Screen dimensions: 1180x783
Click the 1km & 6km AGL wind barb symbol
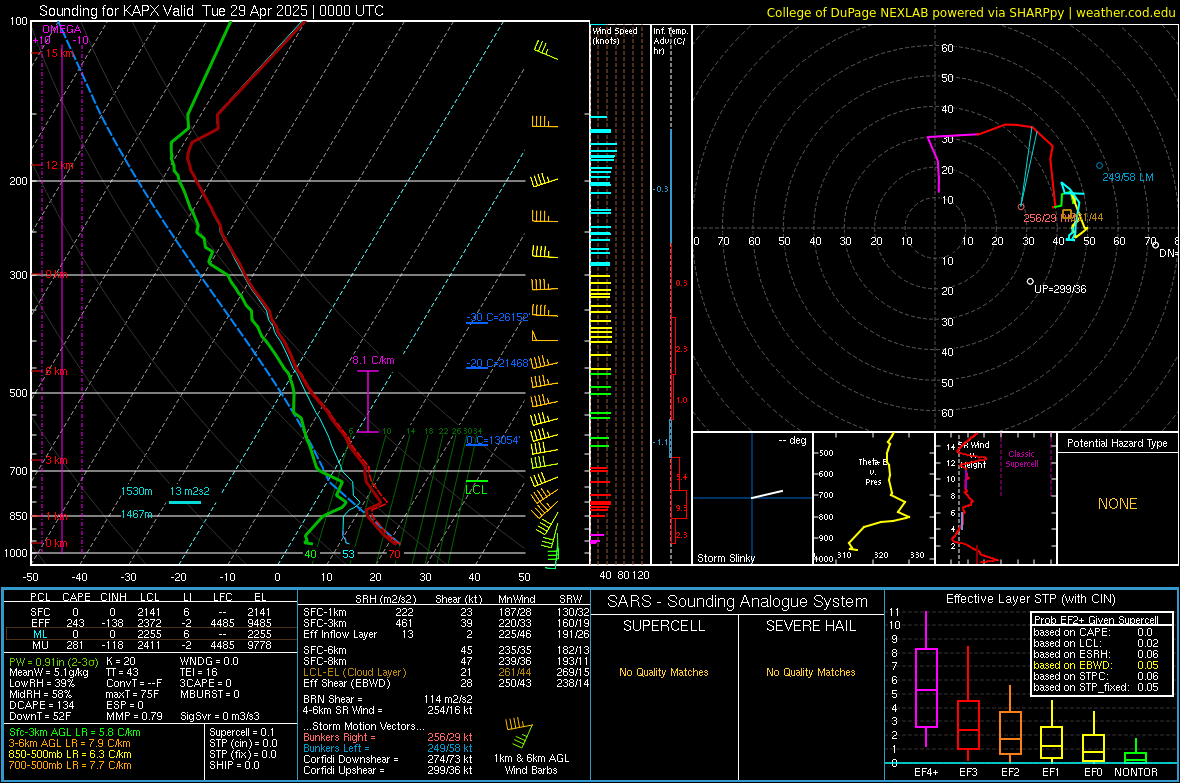(x=520, y=732)
